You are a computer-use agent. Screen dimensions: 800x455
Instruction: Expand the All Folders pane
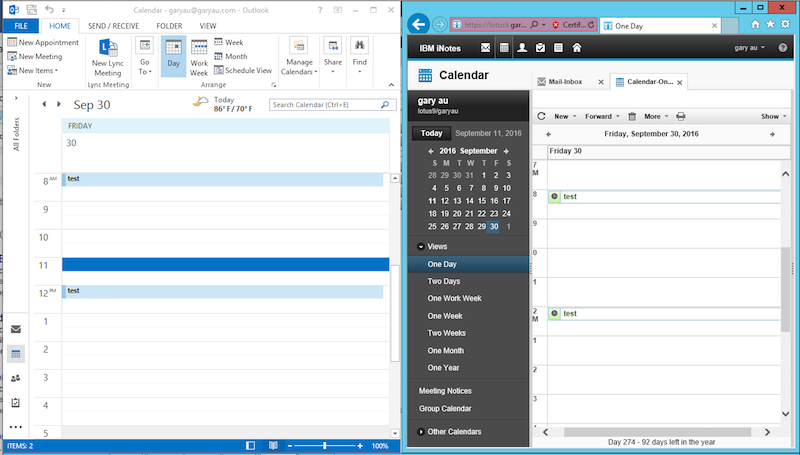[16, 98]
